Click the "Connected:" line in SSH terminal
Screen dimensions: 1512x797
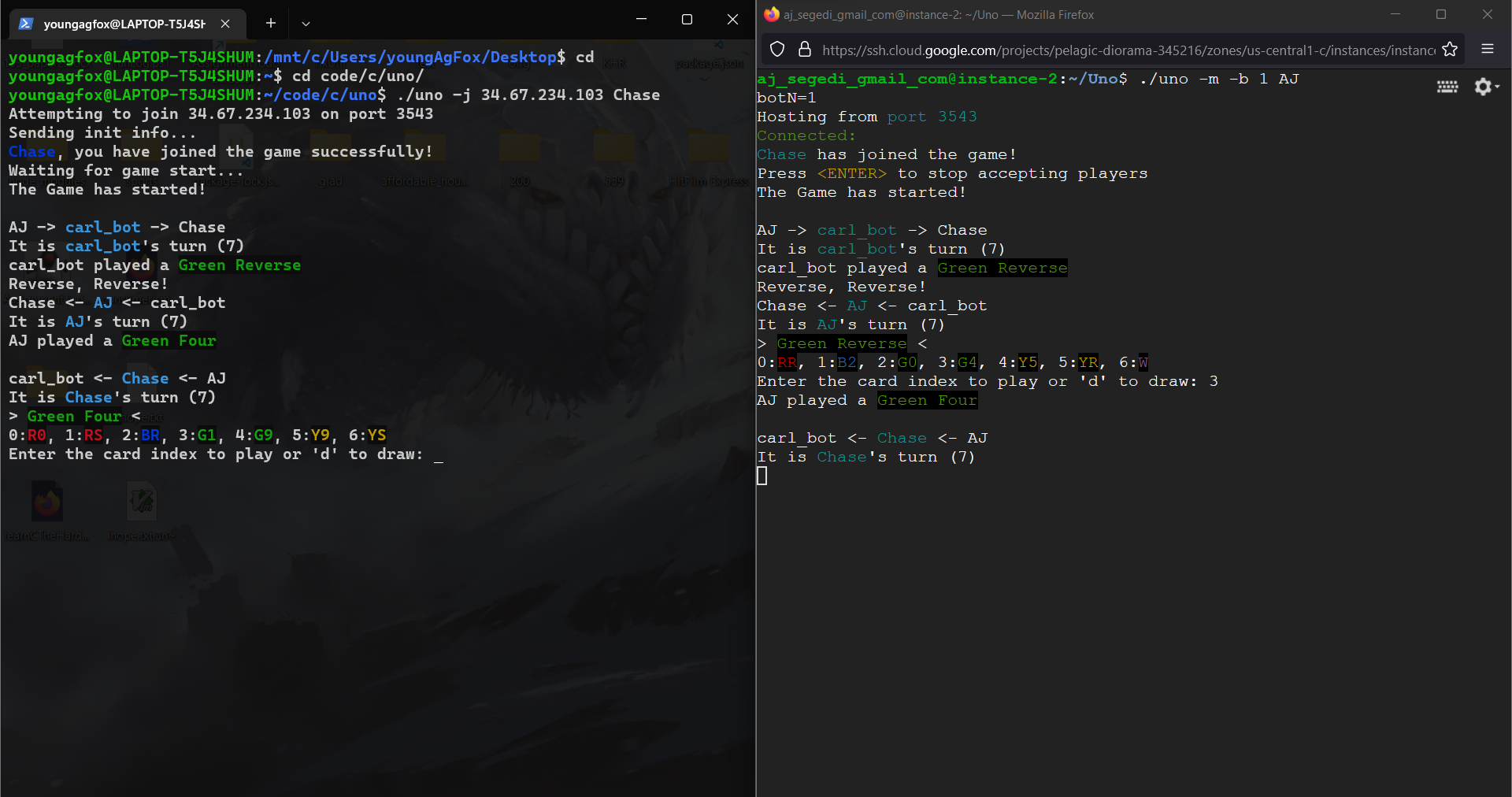pyautogui.click(x=806, y=135)
